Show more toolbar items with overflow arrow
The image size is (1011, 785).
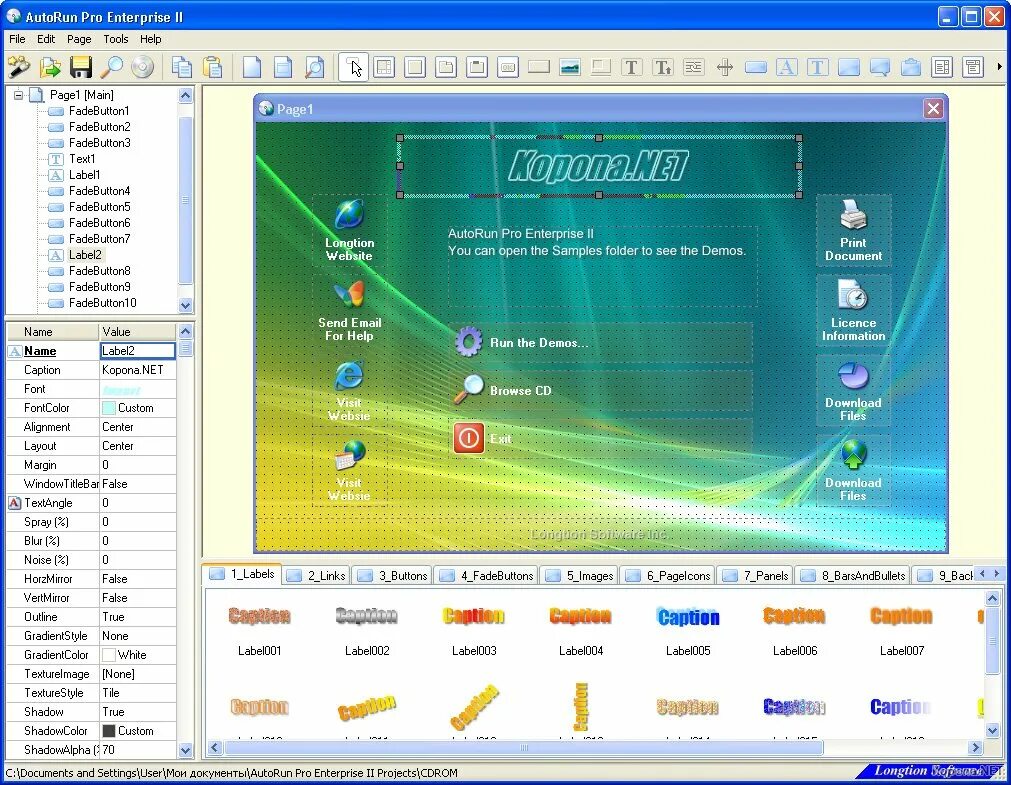tap(999, 66)
